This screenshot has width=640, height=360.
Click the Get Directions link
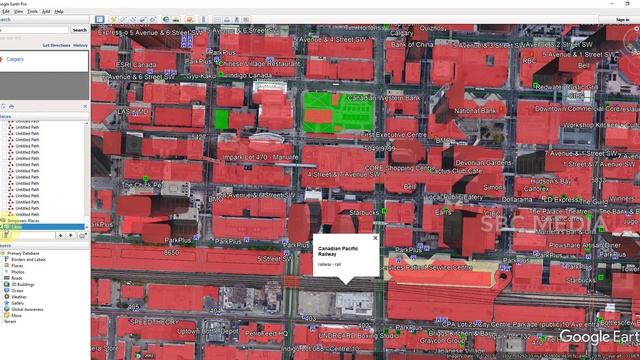(56, 45)
